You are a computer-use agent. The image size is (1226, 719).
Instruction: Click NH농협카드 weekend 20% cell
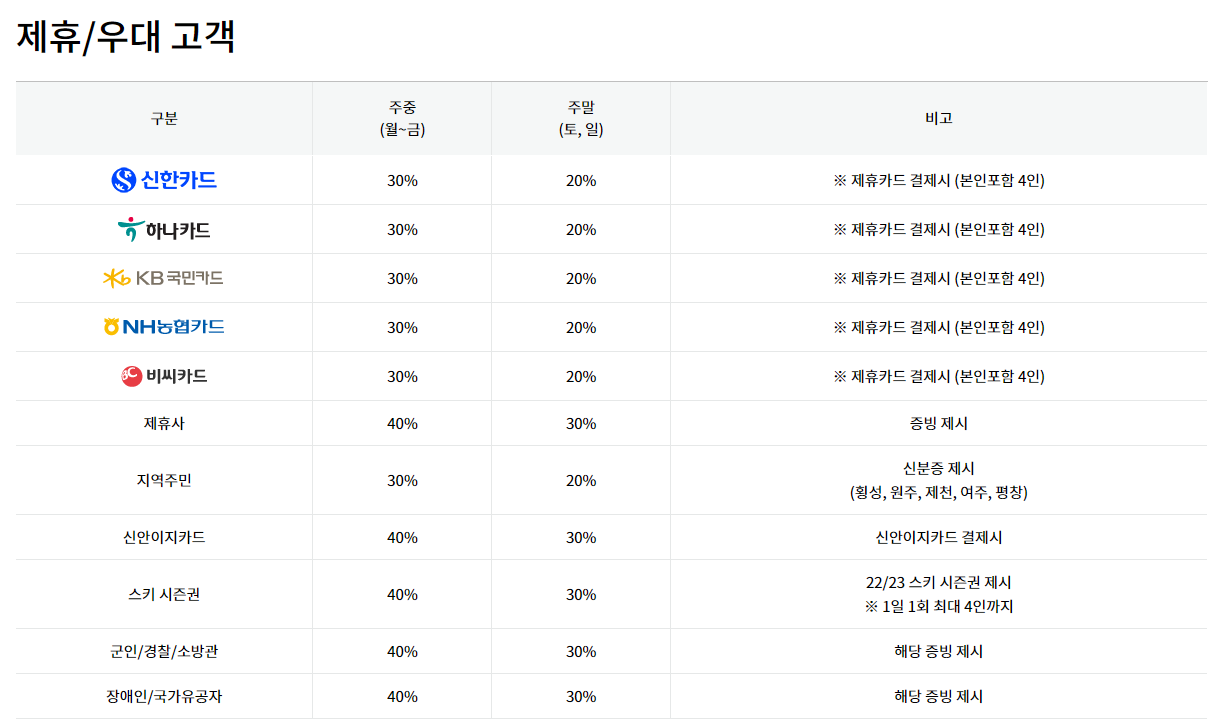[x=581, y=327]
